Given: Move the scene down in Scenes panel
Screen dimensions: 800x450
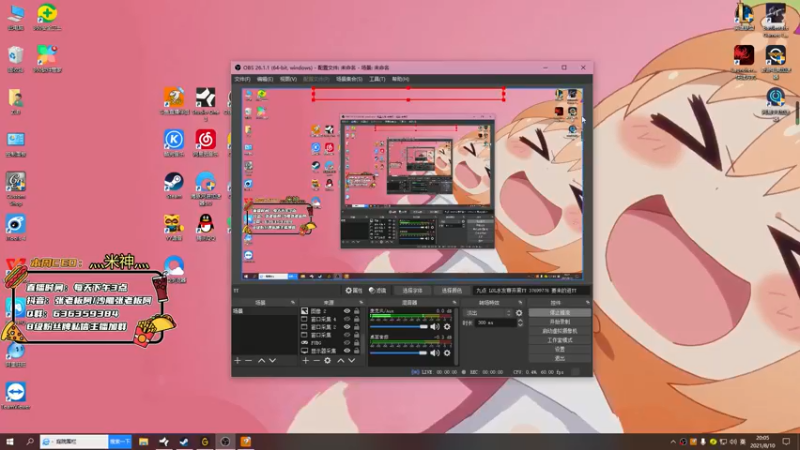Looking at the screenshot, I should (x=272, y=361).
